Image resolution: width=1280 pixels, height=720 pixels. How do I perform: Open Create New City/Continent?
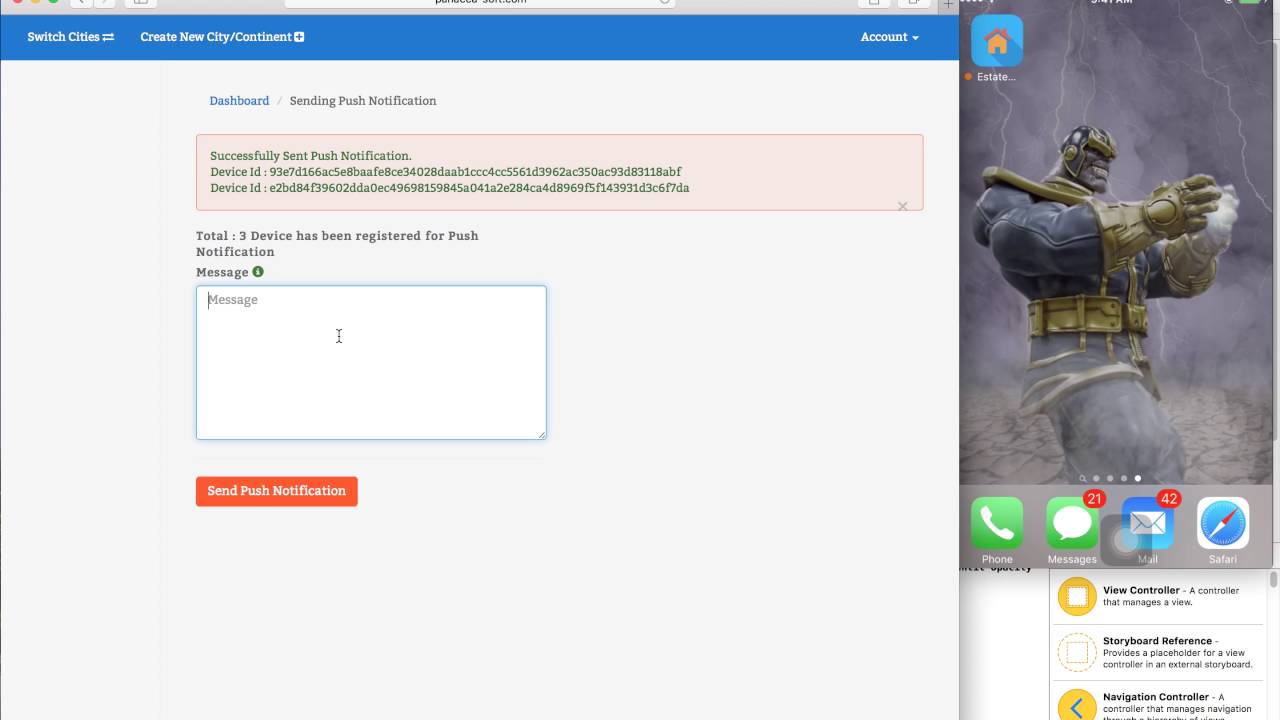click(222, 37)
